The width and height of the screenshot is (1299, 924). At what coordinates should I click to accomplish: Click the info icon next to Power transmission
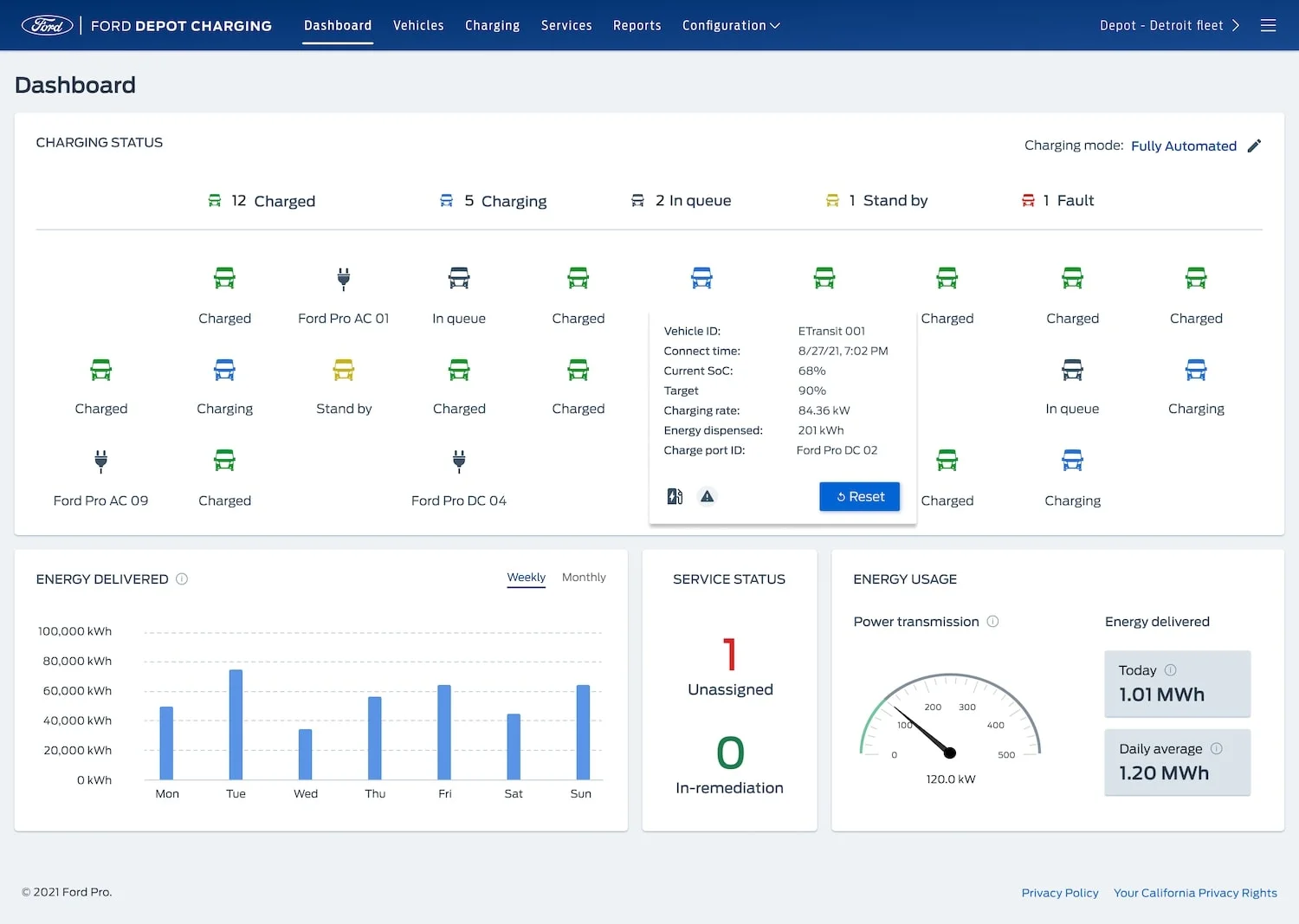tap(992, 622)
